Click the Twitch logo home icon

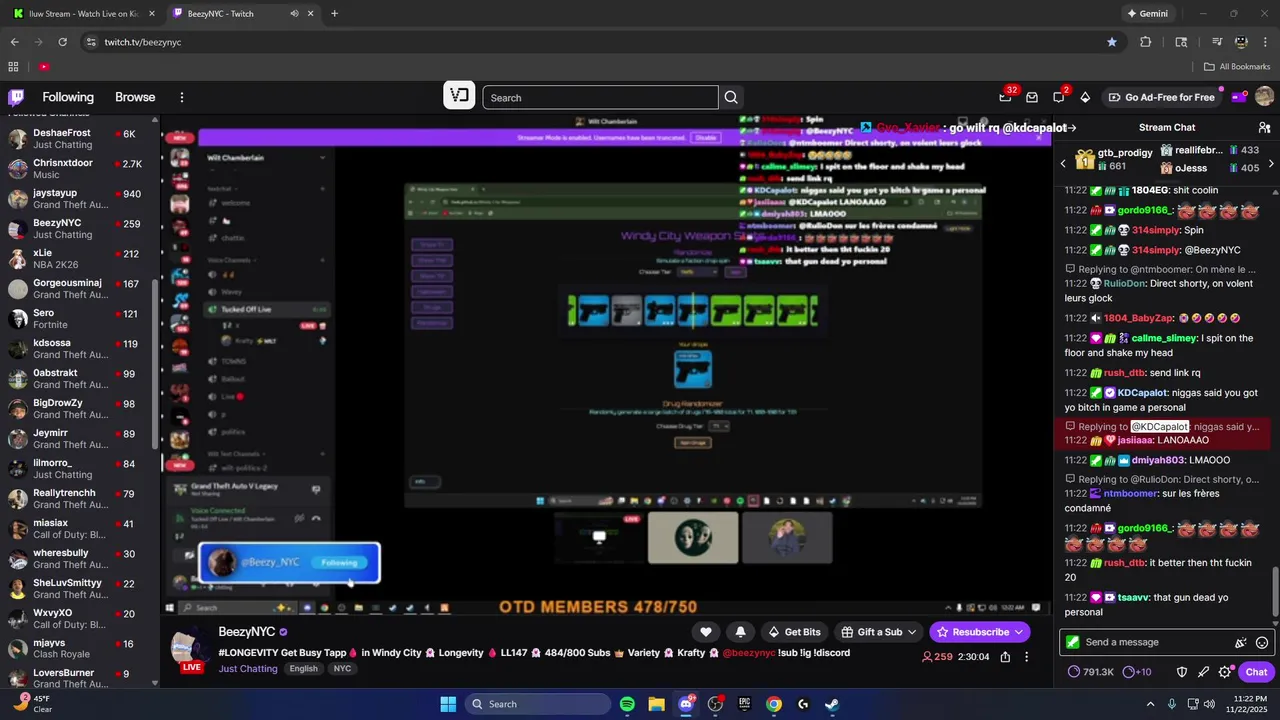point(16,97)
